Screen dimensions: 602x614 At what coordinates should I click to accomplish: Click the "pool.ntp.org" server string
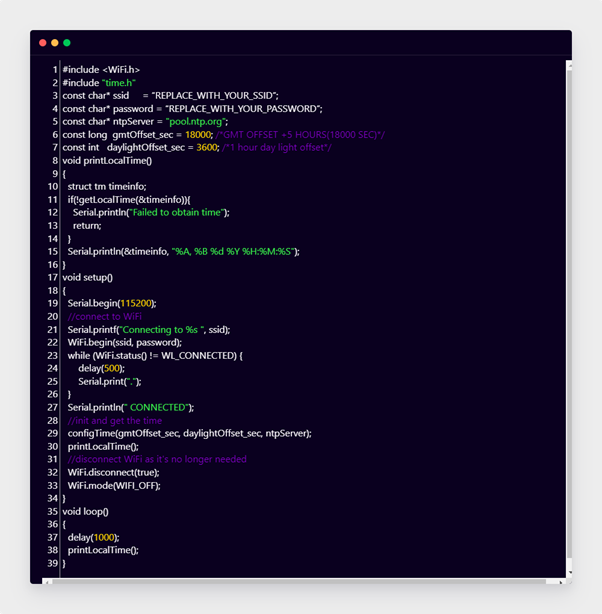point(196,121)
